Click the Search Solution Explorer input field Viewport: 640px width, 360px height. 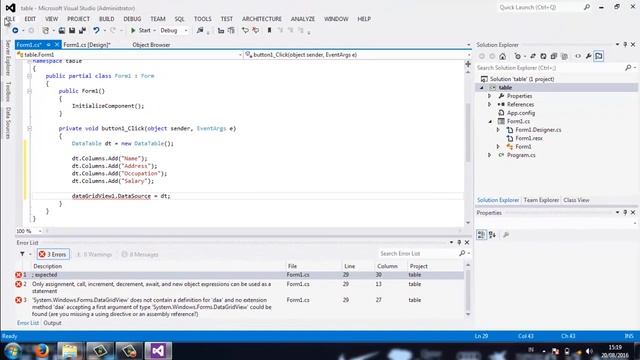[x=550, y=68]
